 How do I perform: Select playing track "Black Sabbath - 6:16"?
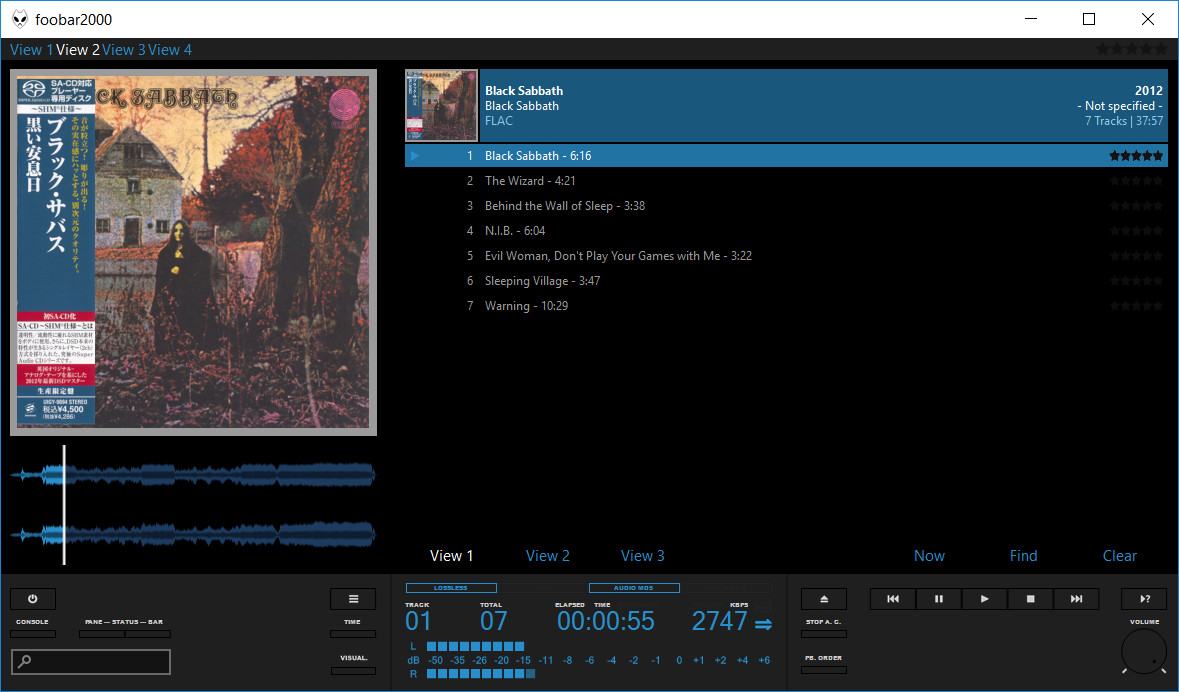[x=787, y=156]
